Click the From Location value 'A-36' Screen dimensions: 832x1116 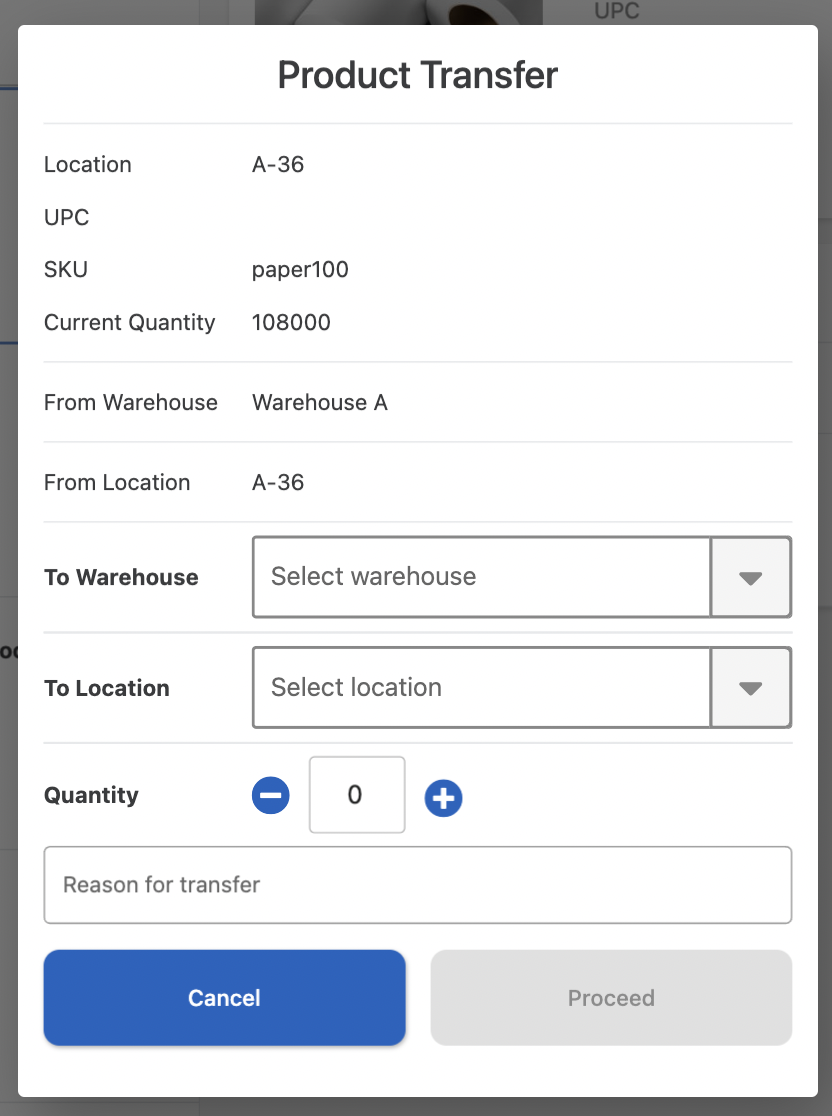pyautogui.click(x=278, y=483)
